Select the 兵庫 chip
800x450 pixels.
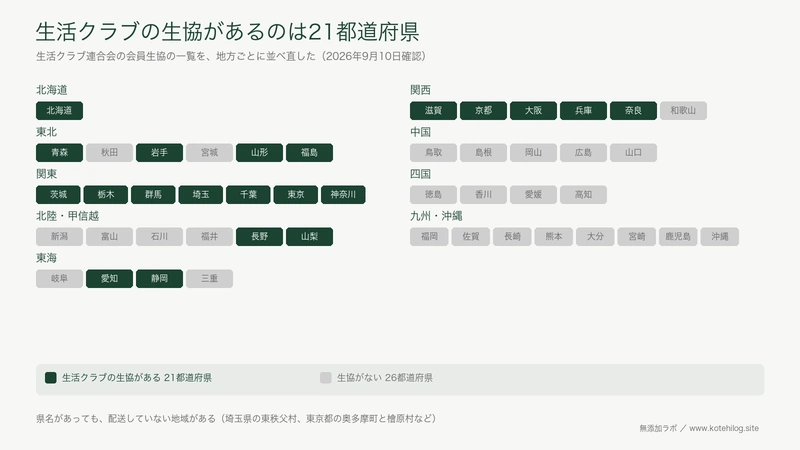(x=583, y=111)
